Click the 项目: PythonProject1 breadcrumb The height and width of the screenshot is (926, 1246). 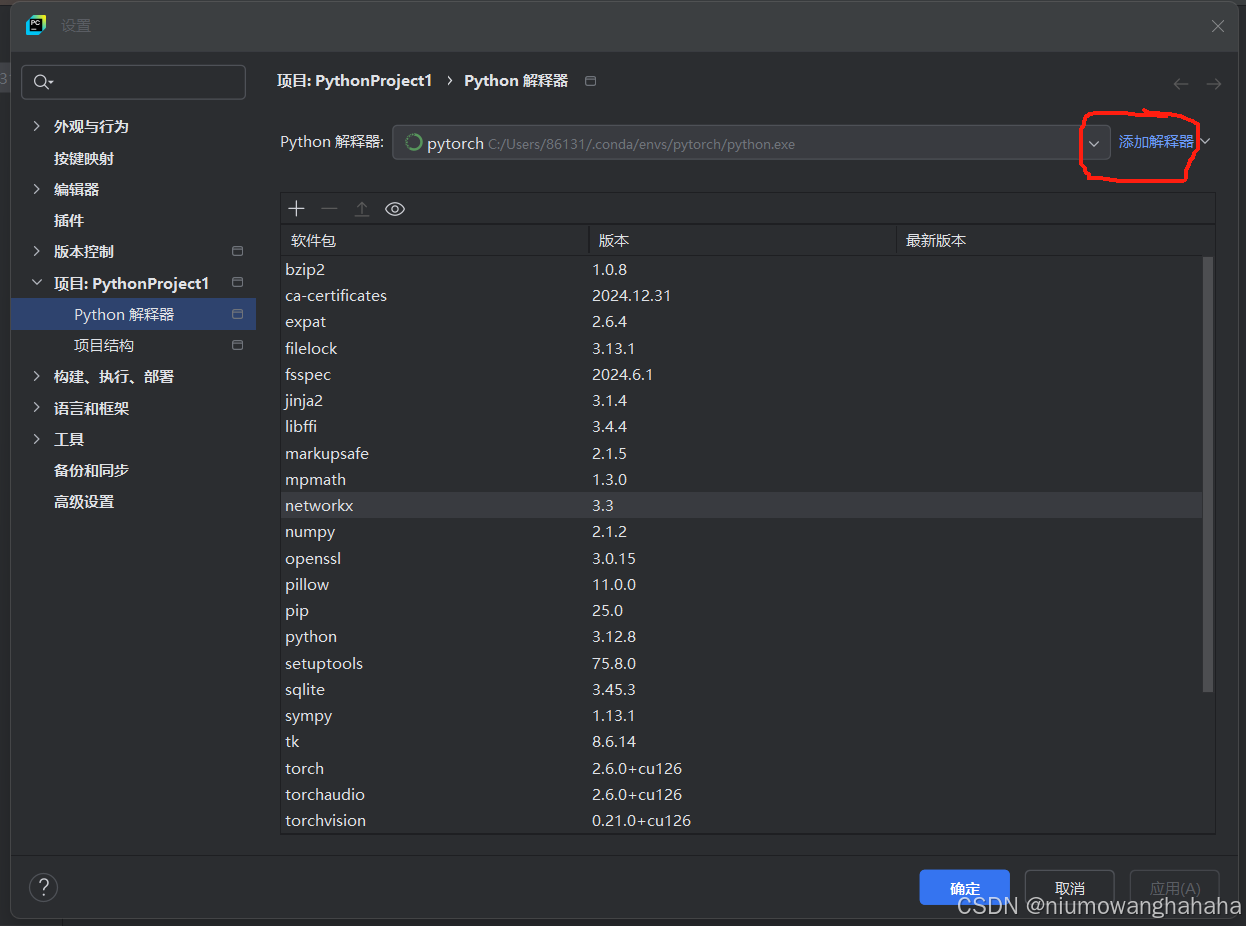point(354,80)
